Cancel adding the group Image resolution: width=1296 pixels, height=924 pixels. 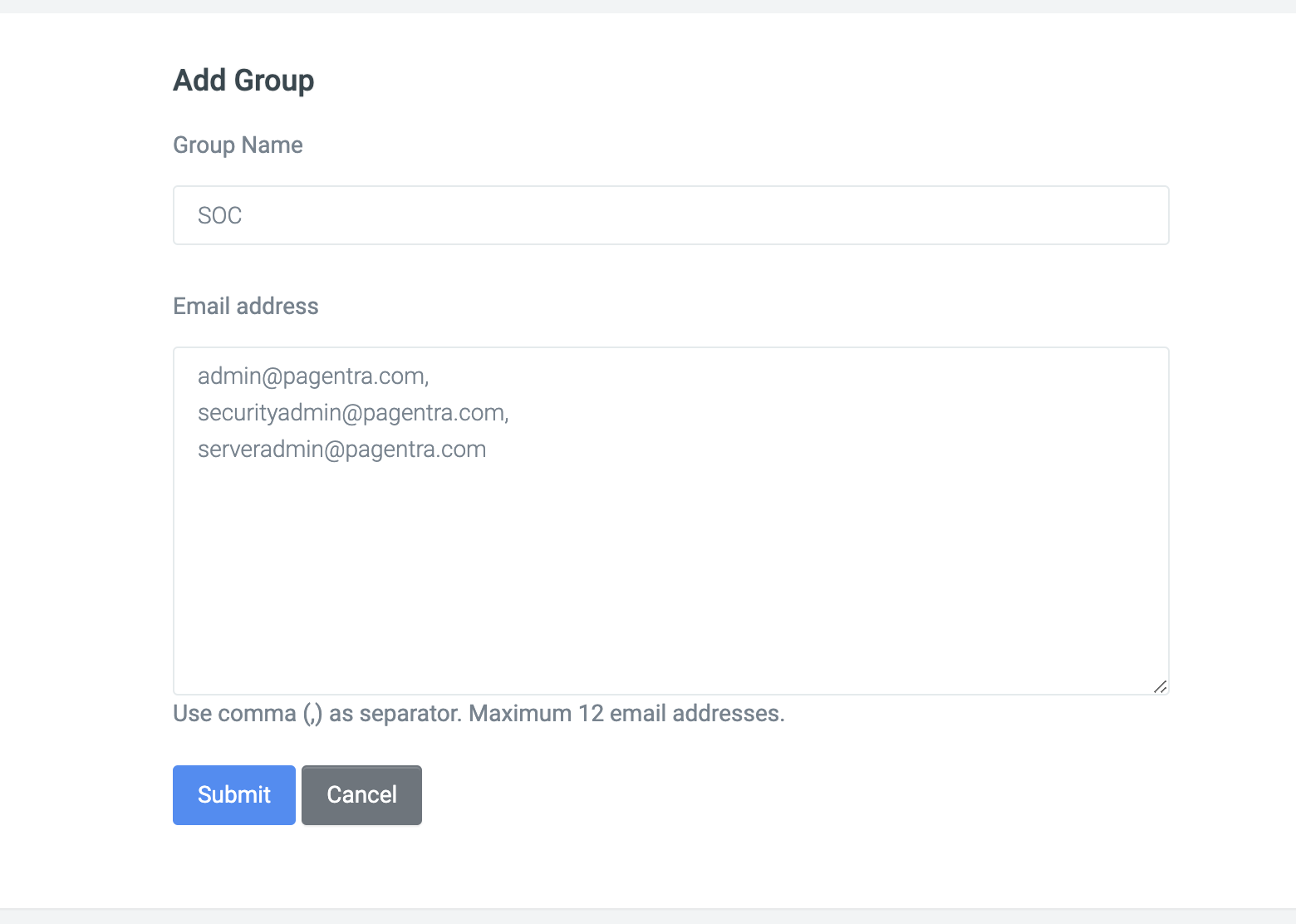[x=361, y=795]
